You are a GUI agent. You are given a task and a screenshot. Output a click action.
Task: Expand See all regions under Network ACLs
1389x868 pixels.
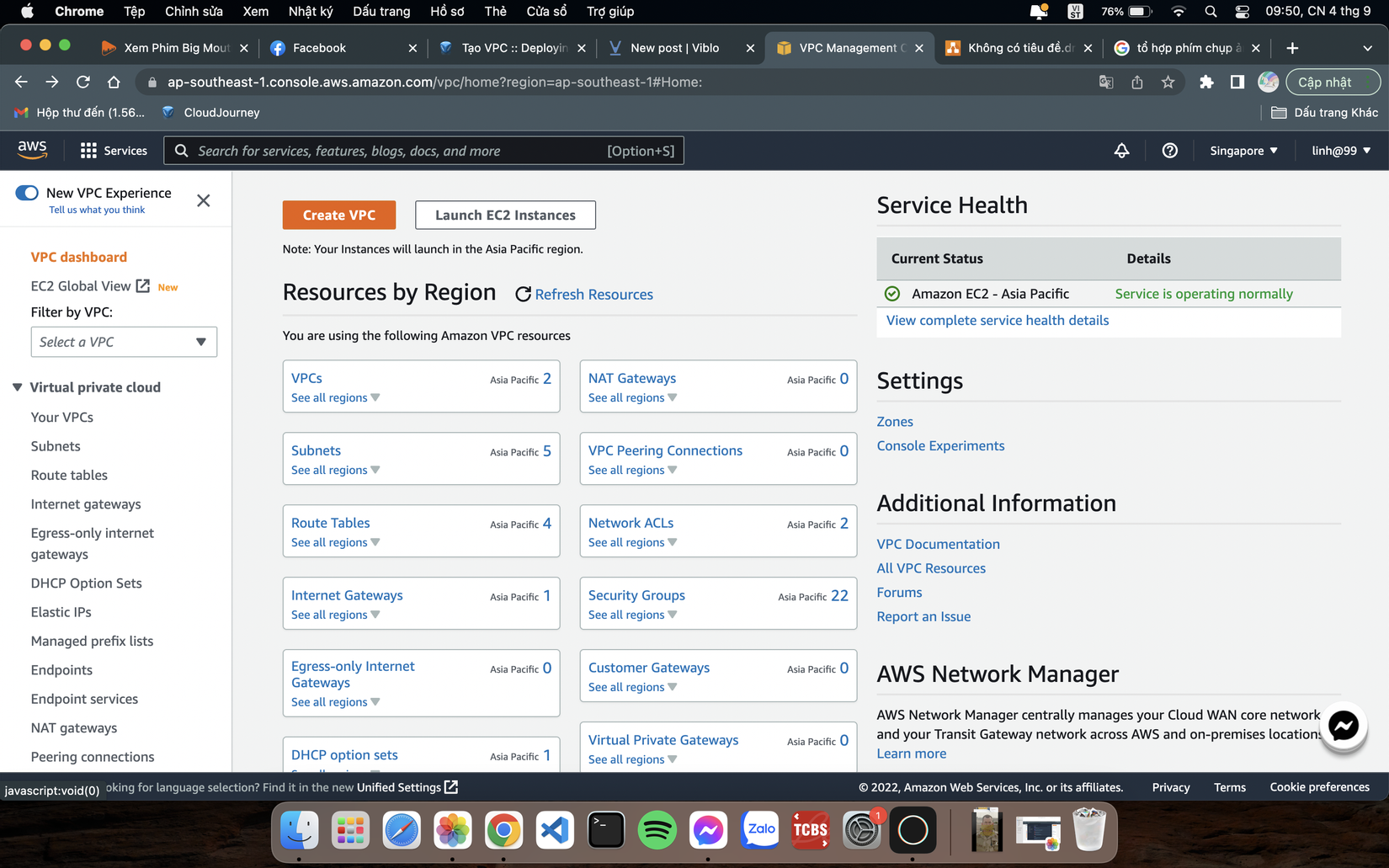coord(632,542)
